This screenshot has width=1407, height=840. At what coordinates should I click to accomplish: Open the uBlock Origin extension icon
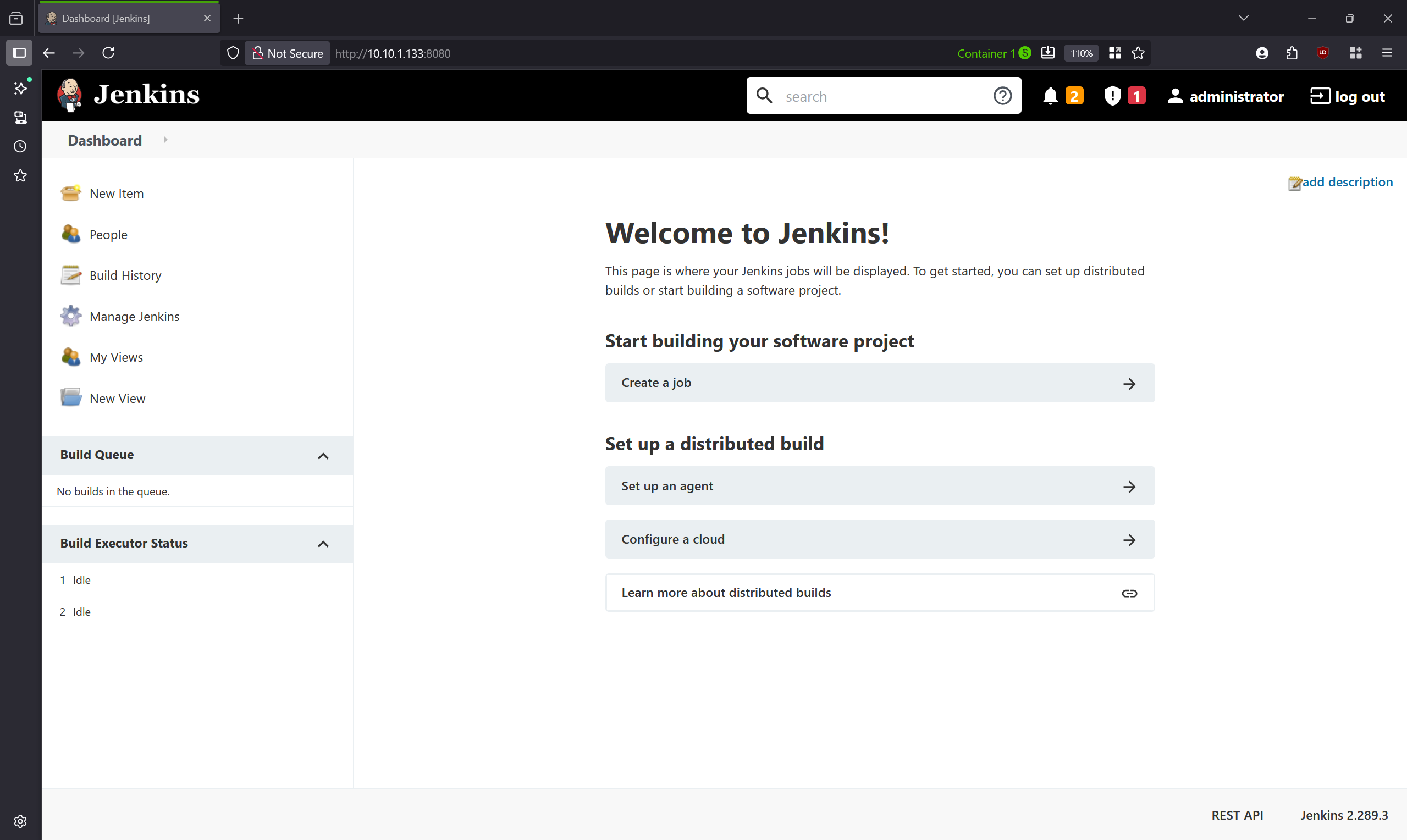click(x=1323, y=53)
